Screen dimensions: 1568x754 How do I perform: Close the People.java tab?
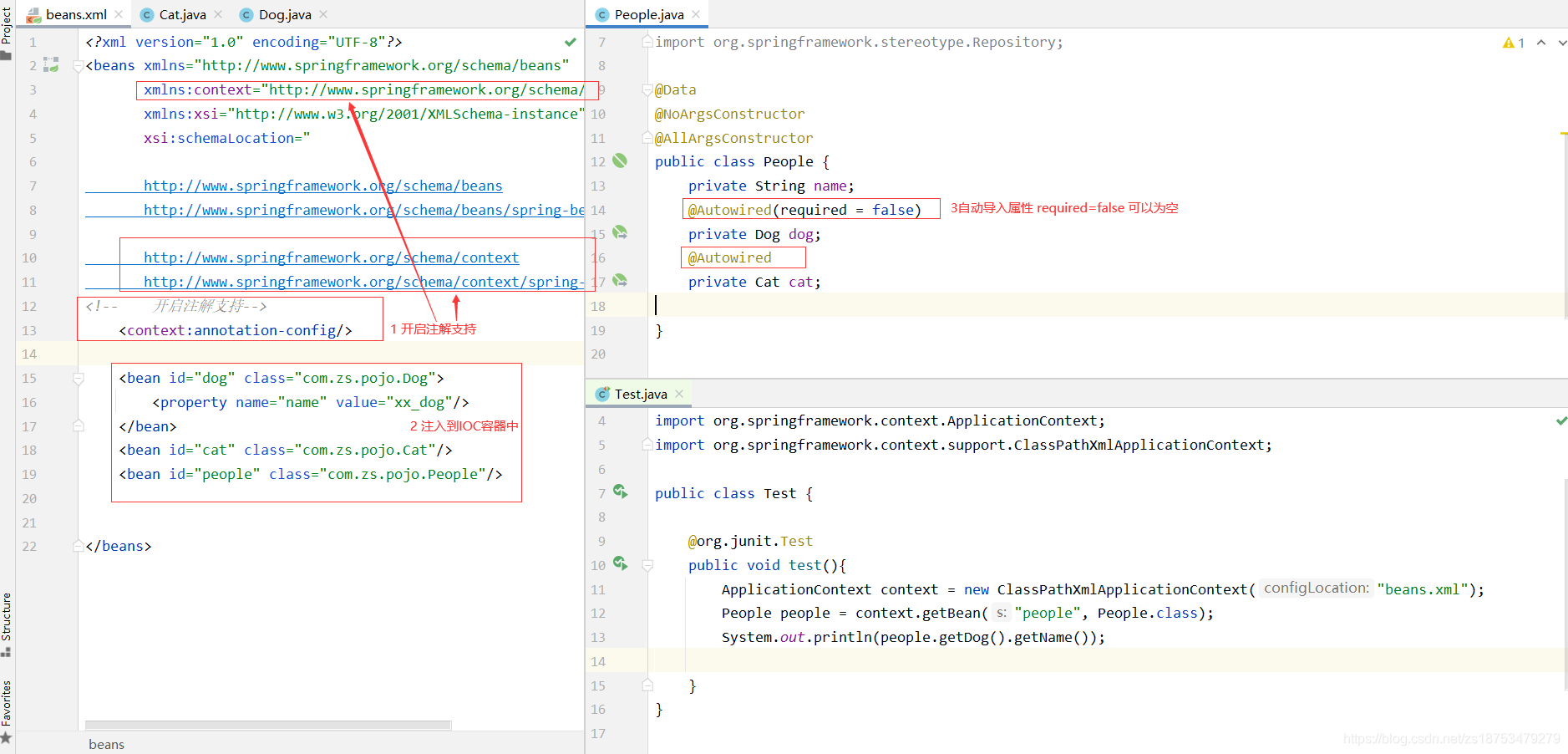(x=696, y=14)
